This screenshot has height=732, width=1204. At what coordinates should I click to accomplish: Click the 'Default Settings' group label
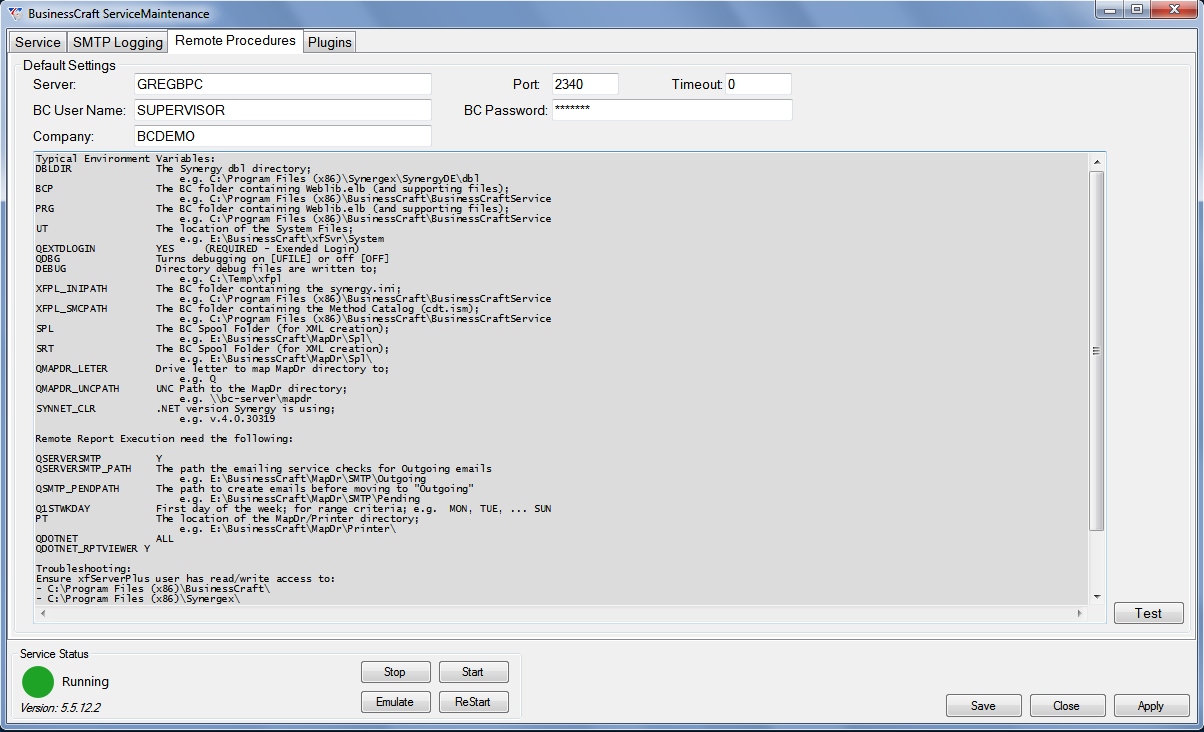point(69,65)
